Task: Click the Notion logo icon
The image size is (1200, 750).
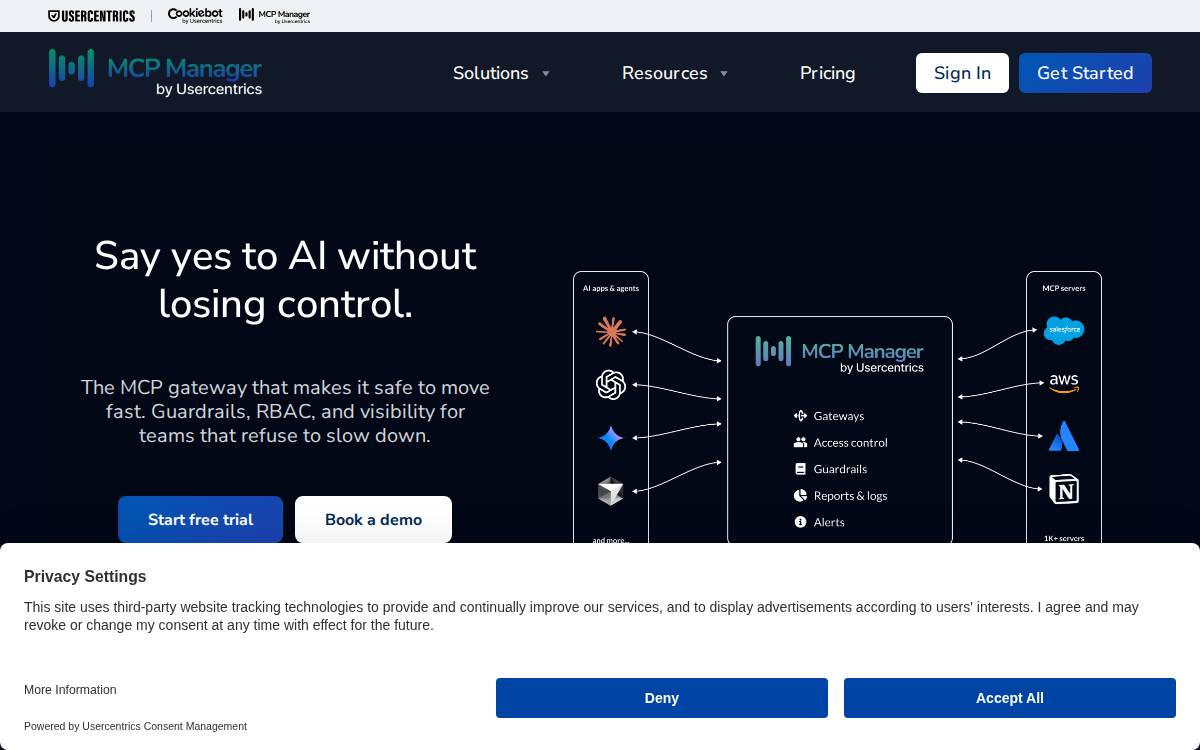Action: [1064, 489]
